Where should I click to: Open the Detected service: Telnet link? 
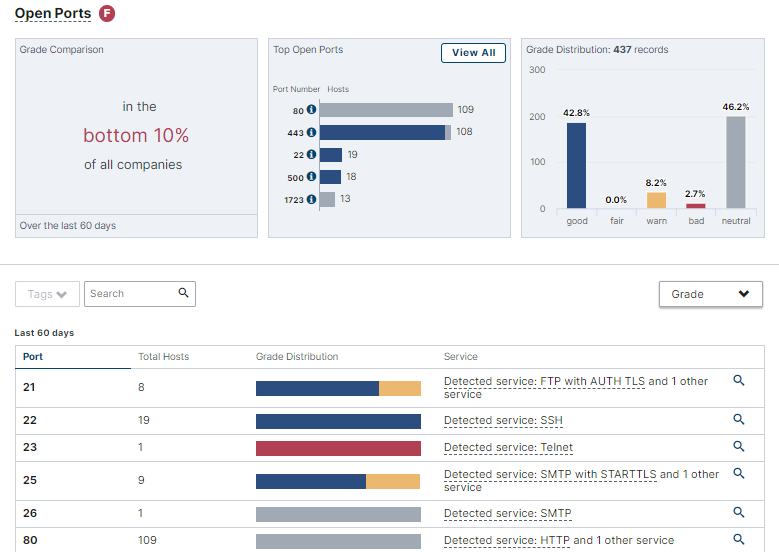click(x=508, y=448)
